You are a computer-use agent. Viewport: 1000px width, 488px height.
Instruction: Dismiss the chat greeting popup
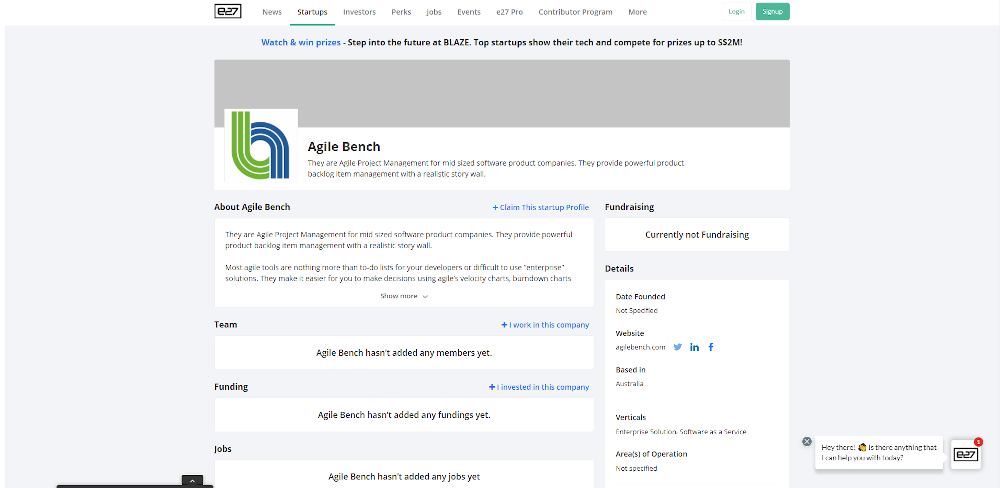[807, 441]
